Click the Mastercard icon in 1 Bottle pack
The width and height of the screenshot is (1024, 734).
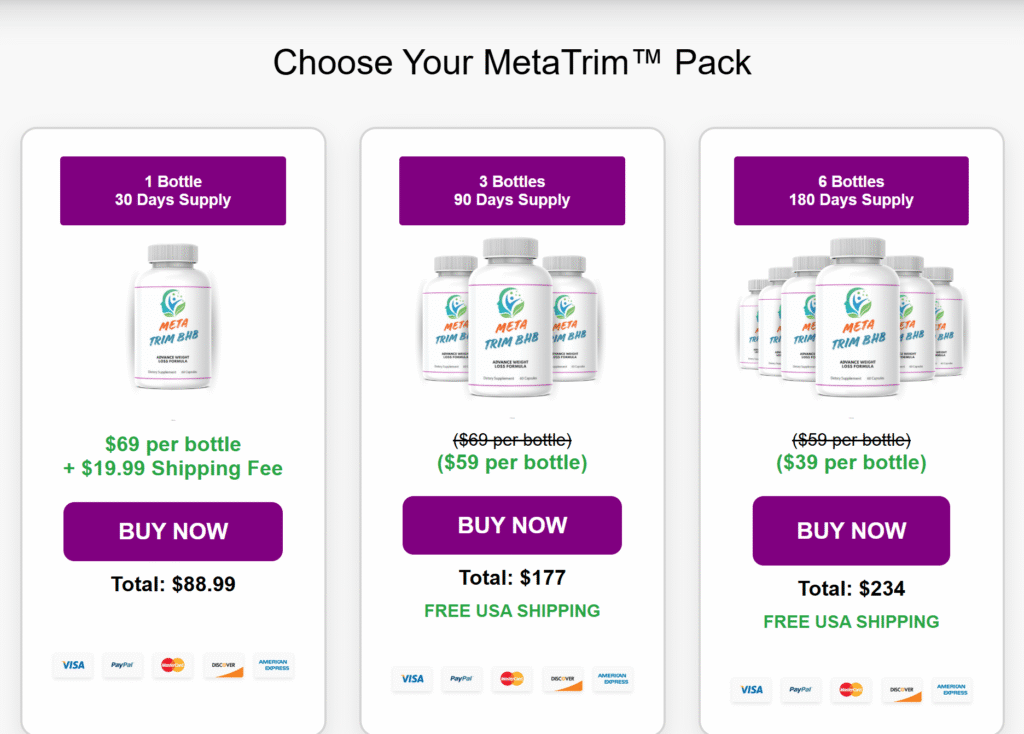[173, 665]
